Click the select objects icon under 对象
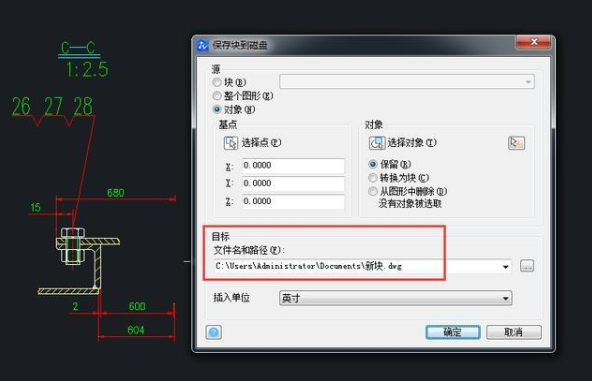The width and height of the screenshot is (592, 381). (377, 143)
